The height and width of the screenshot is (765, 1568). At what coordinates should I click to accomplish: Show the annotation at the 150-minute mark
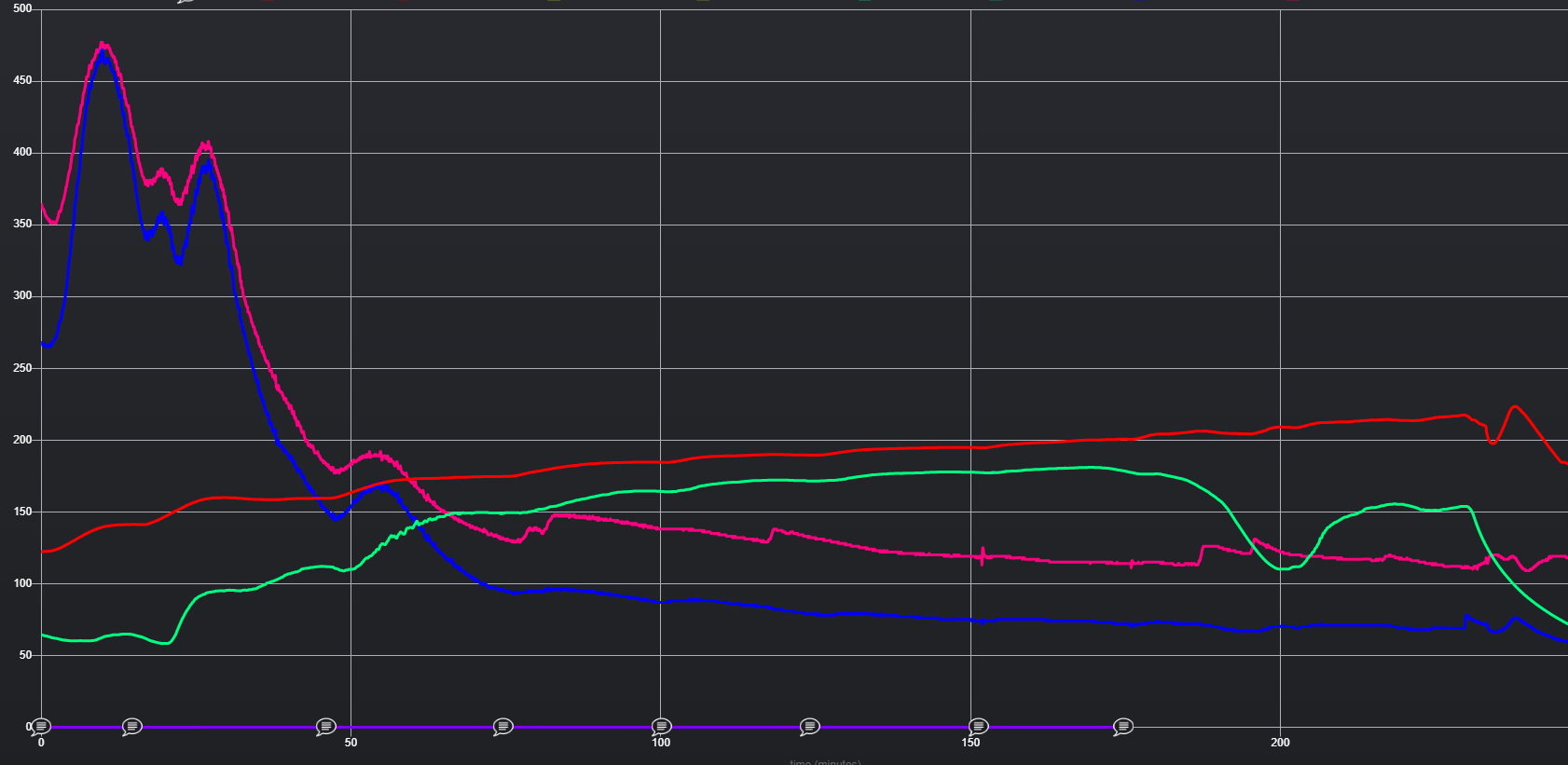coord(978,726)
